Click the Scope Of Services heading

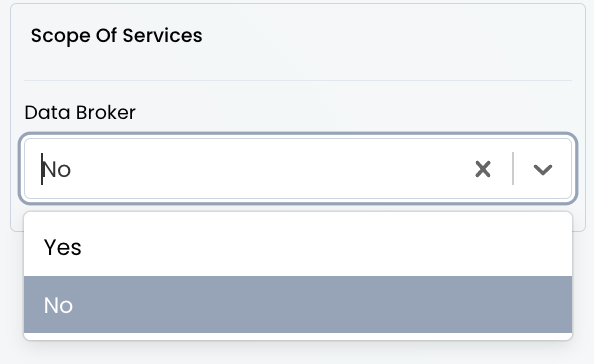tap(116, 36)
